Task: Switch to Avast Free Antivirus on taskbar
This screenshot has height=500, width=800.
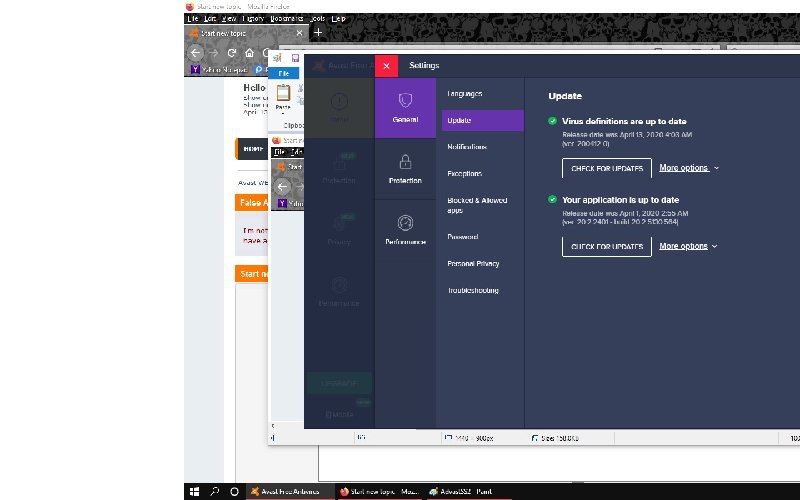Action: coord(290,491)
